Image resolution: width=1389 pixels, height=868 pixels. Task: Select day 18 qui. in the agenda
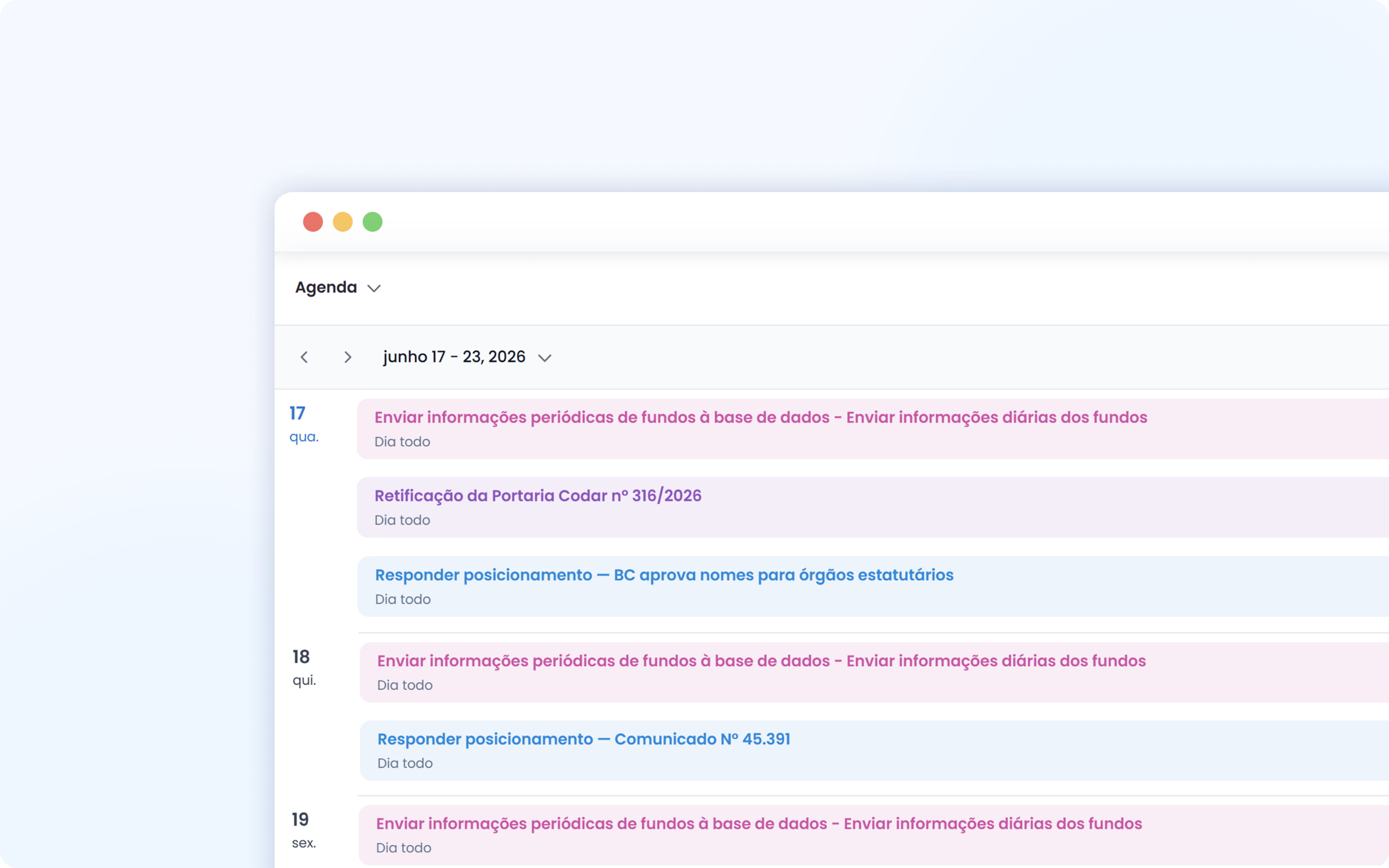tap(304, 668)
